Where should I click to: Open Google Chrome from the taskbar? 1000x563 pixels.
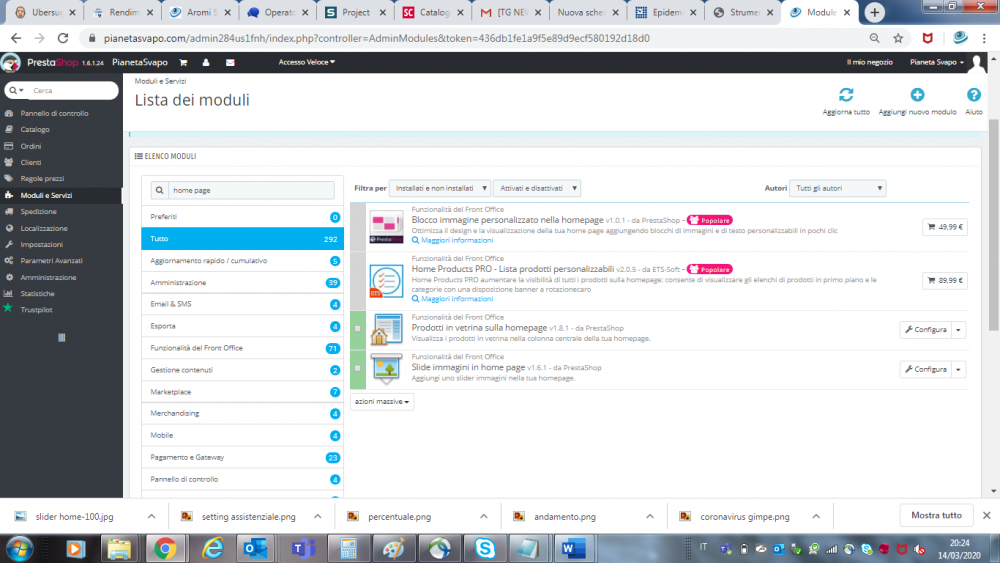coord(165,548)
